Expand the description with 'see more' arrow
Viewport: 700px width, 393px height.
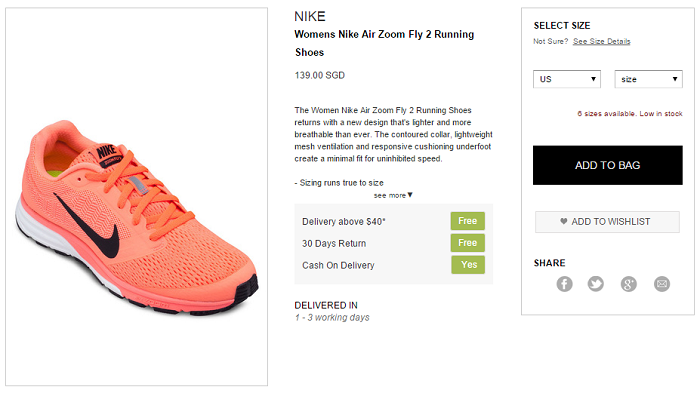[393, 195]
